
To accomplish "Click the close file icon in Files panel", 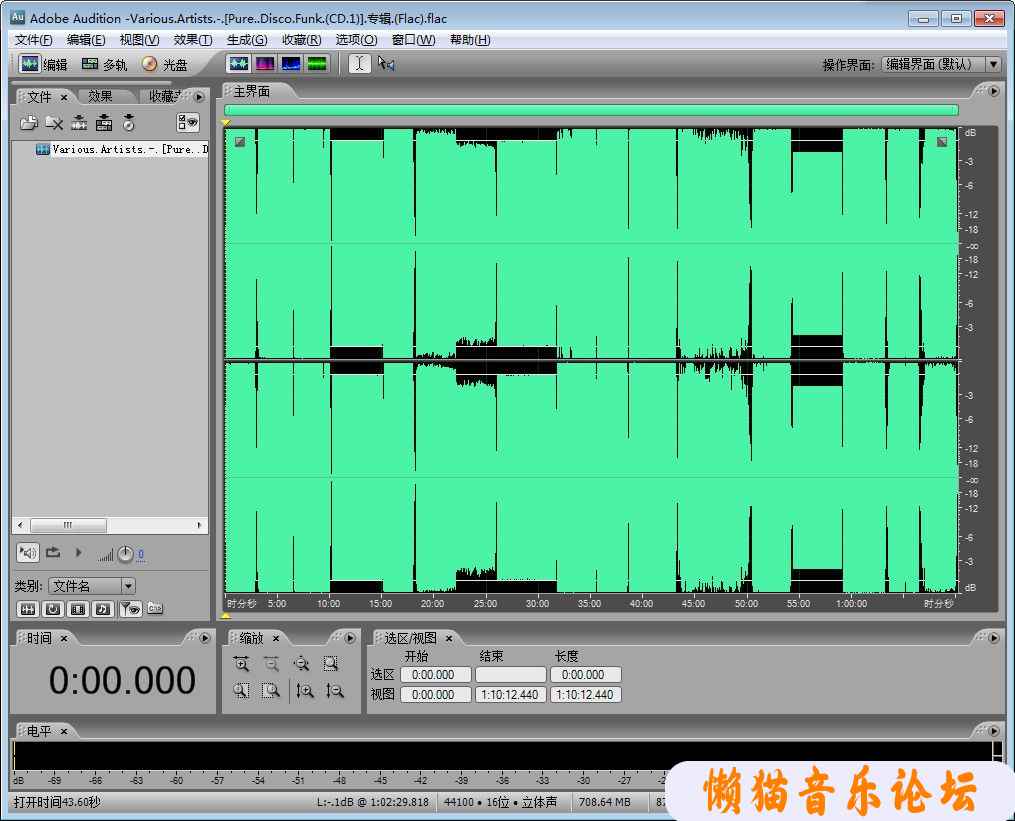I will coord(54,123).
